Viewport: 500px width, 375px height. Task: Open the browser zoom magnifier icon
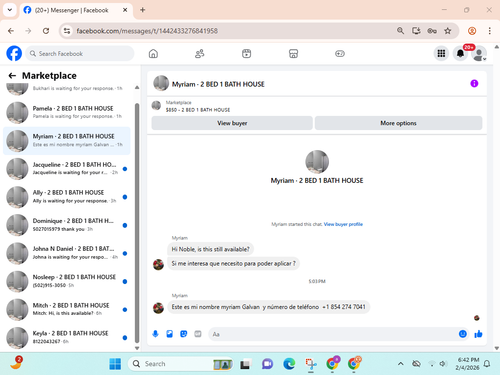(x=400, y=31)
